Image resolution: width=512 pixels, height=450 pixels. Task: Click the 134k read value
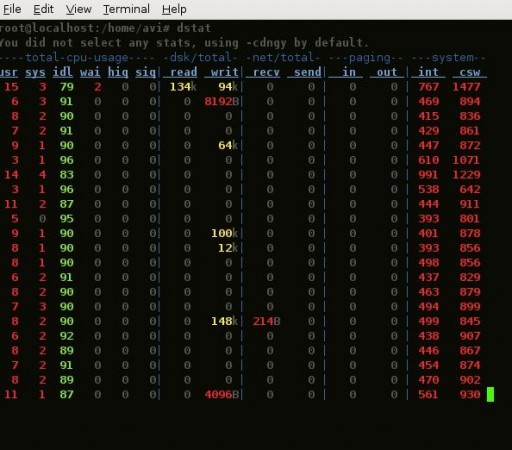pos(183,87)
